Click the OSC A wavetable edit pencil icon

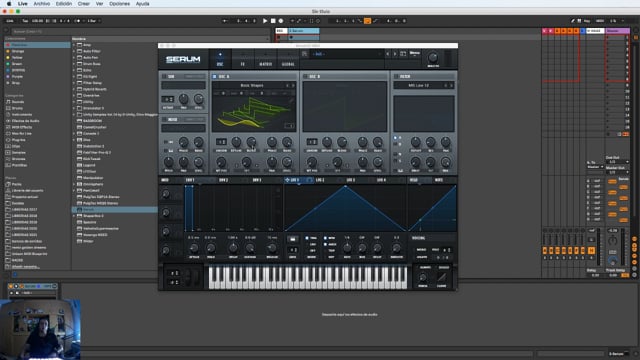291,100
